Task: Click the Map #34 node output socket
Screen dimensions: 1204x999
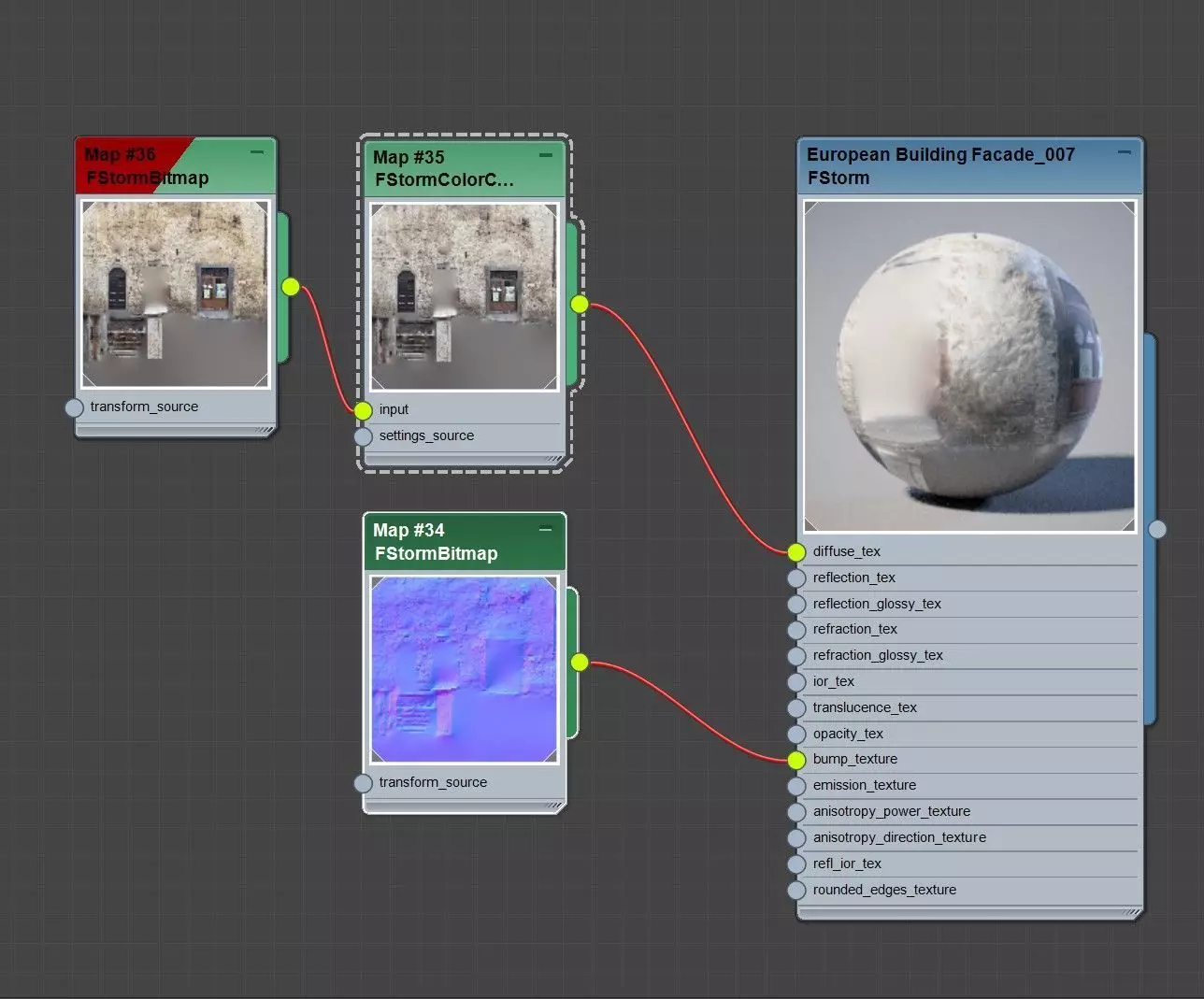Action: click(x=580, y=663)
